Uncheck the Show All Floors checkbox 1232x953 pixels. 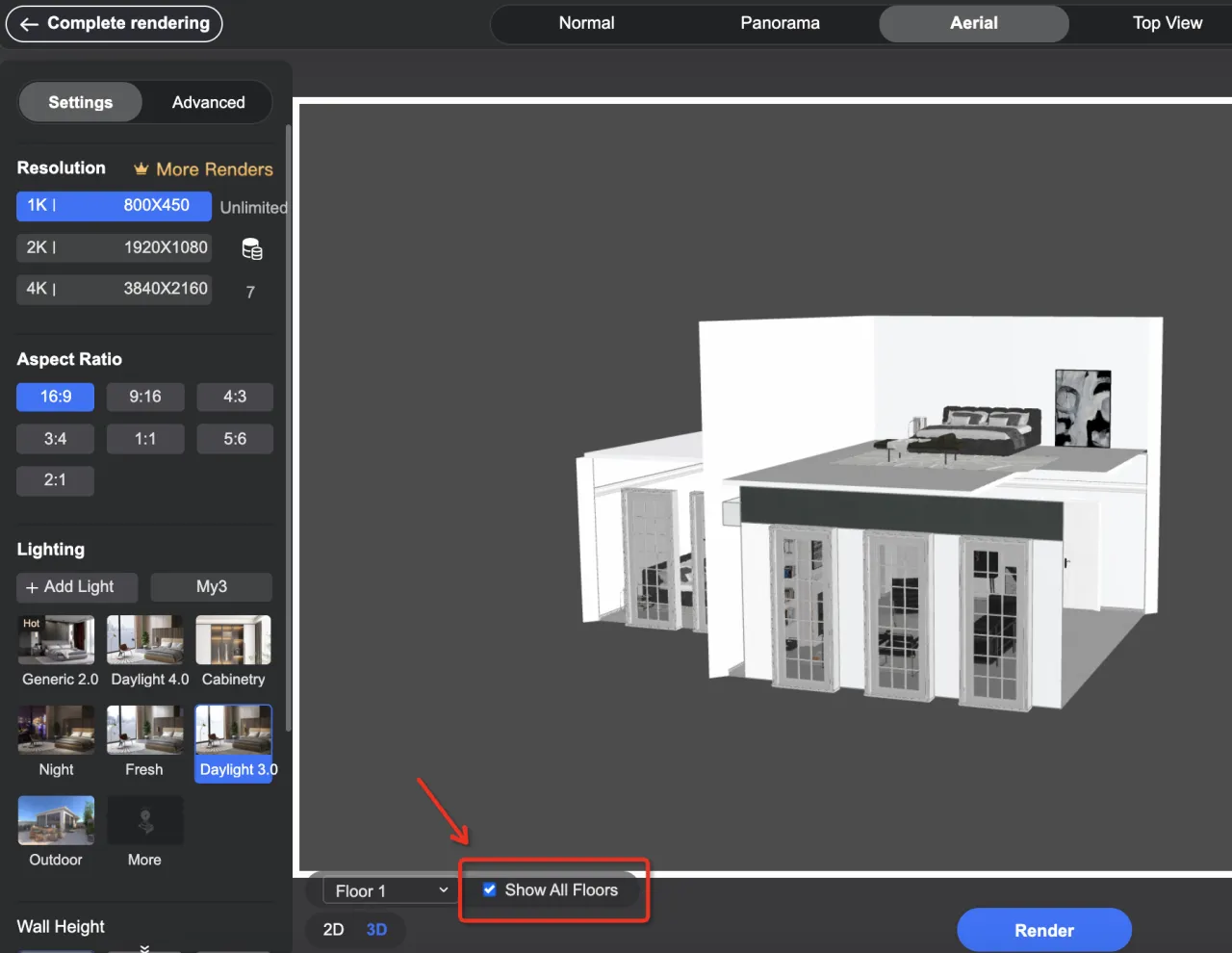click(x=489, y=889)
